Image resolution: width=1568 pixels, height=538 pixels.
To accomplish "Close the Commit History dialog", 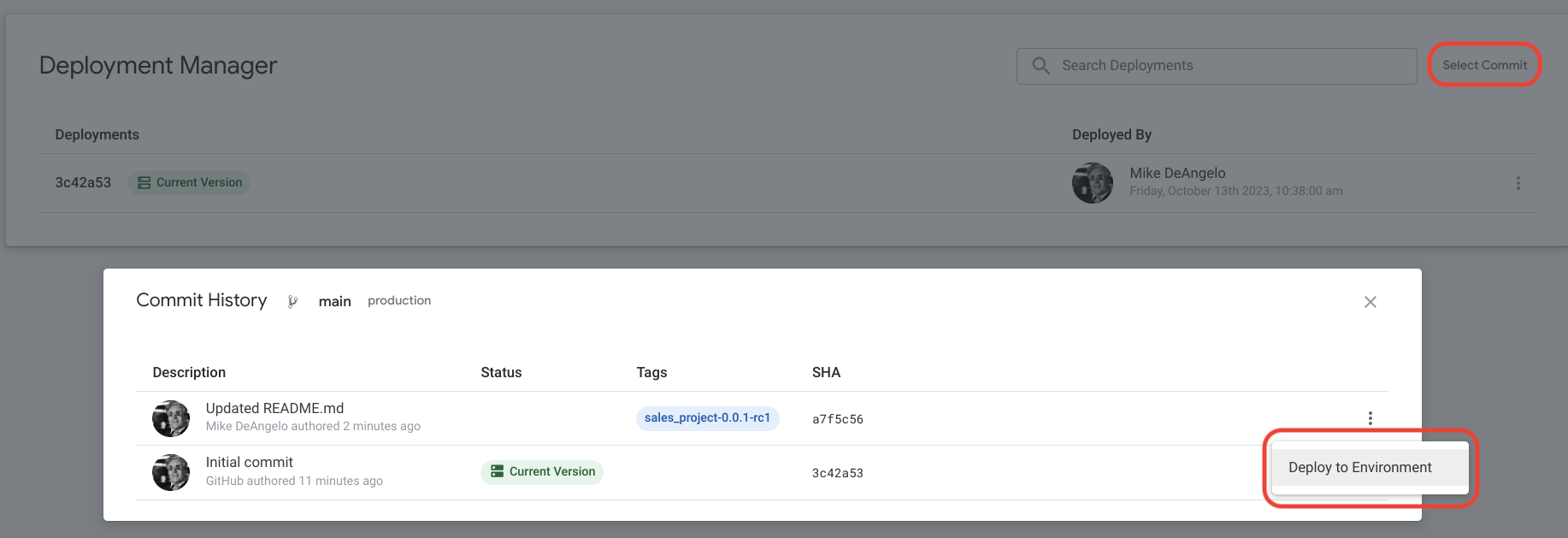I will point(1370,302).
